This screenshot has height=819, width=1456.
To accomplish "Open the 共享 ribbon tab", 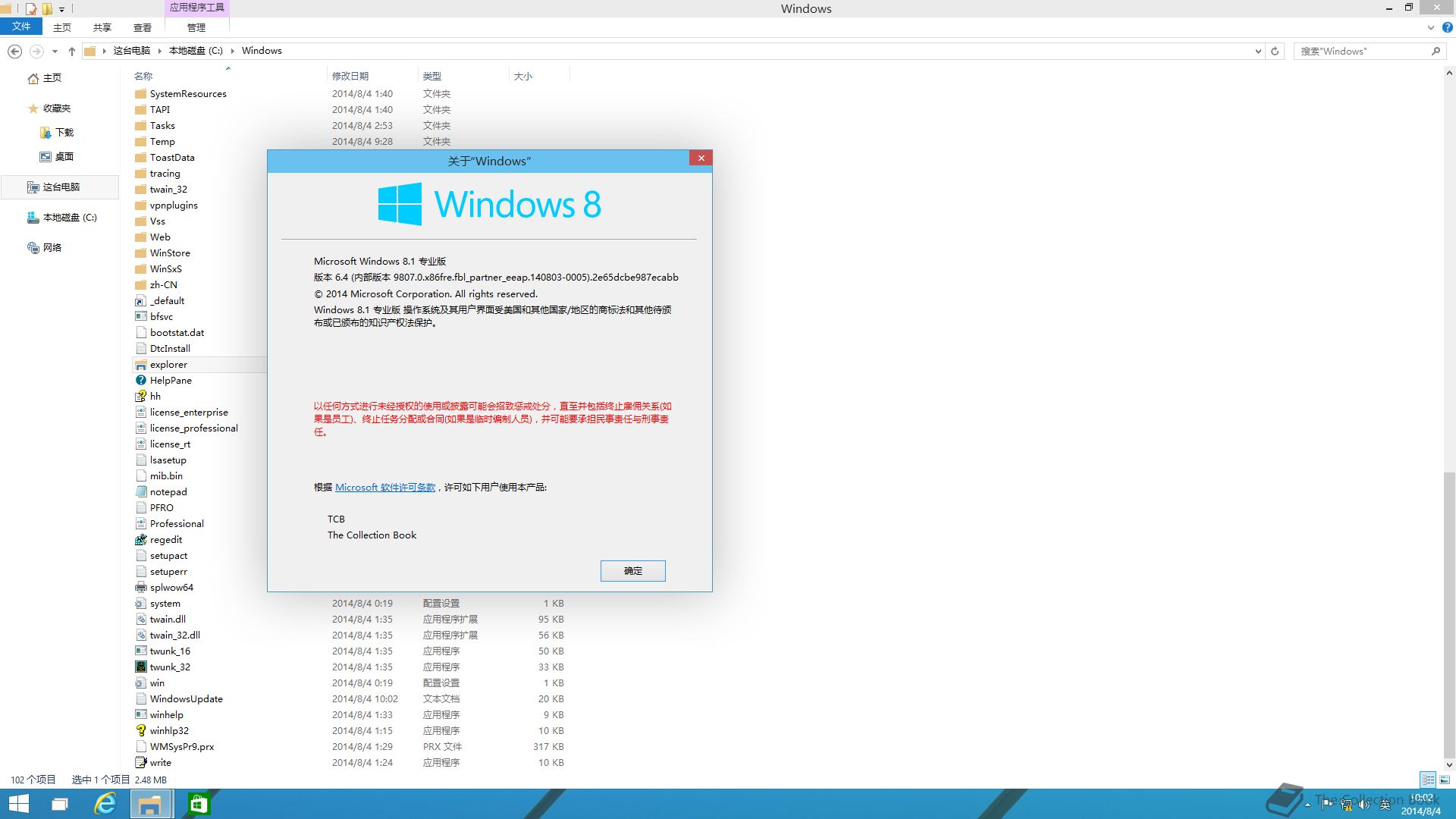I will point(102,27).
